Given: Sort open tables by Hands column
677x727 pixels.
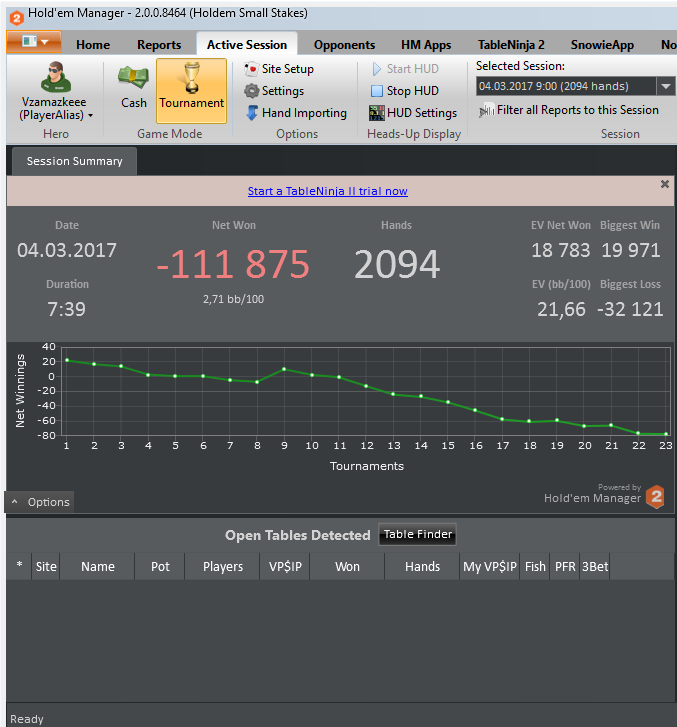Looking at the screenshot, I should point(422,566).
